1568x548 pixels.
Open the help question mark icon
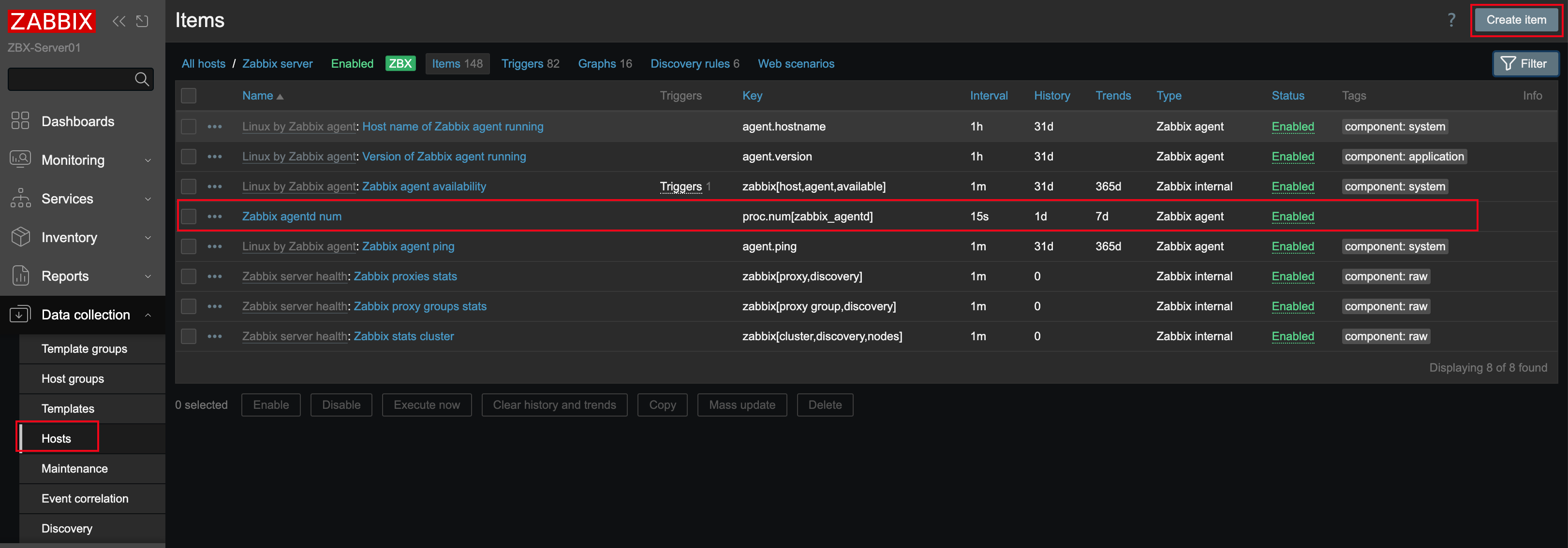(x=1451, y=20)
